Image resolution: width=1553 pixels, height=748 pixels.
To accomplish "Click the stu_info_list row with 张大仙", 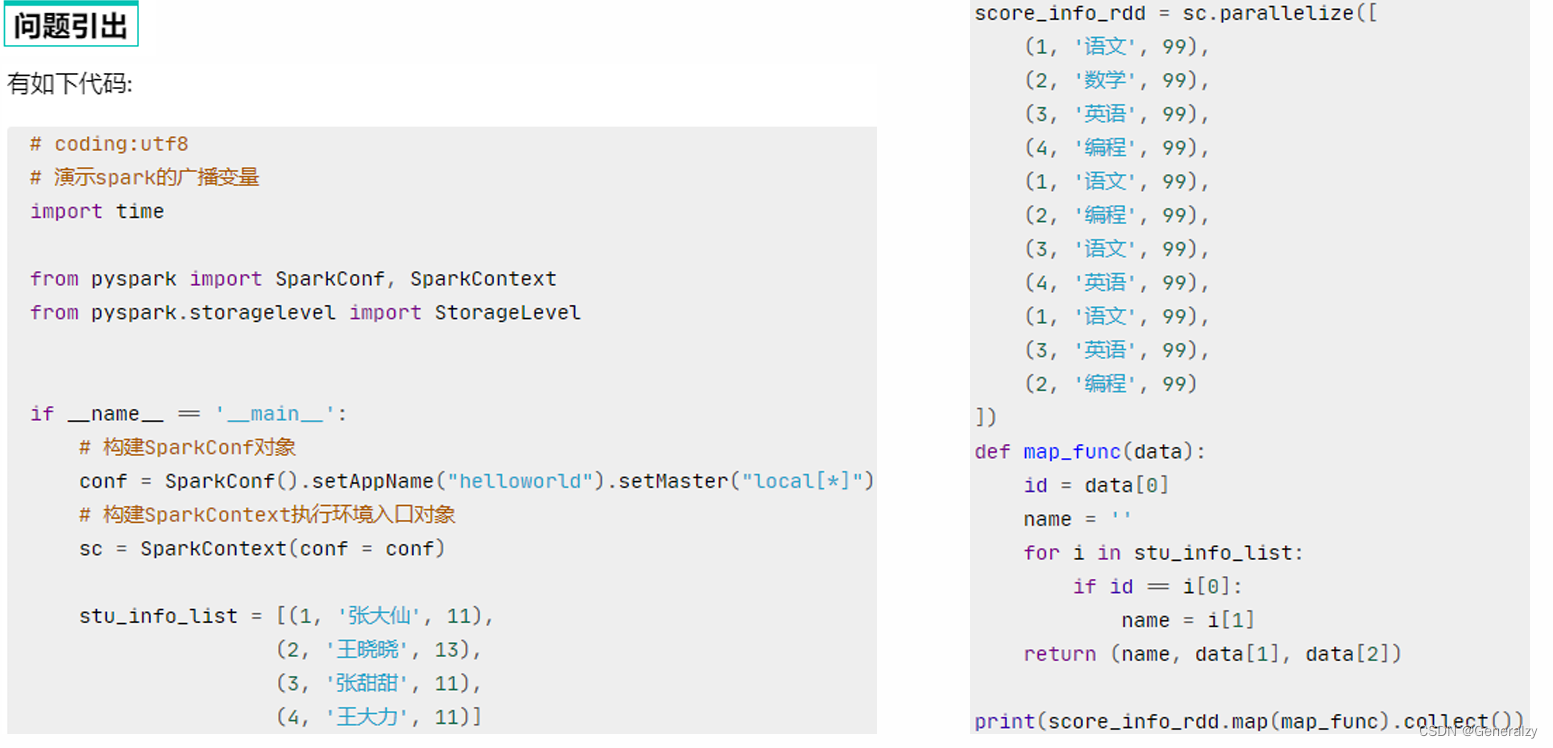I will (x=287, y=616).
